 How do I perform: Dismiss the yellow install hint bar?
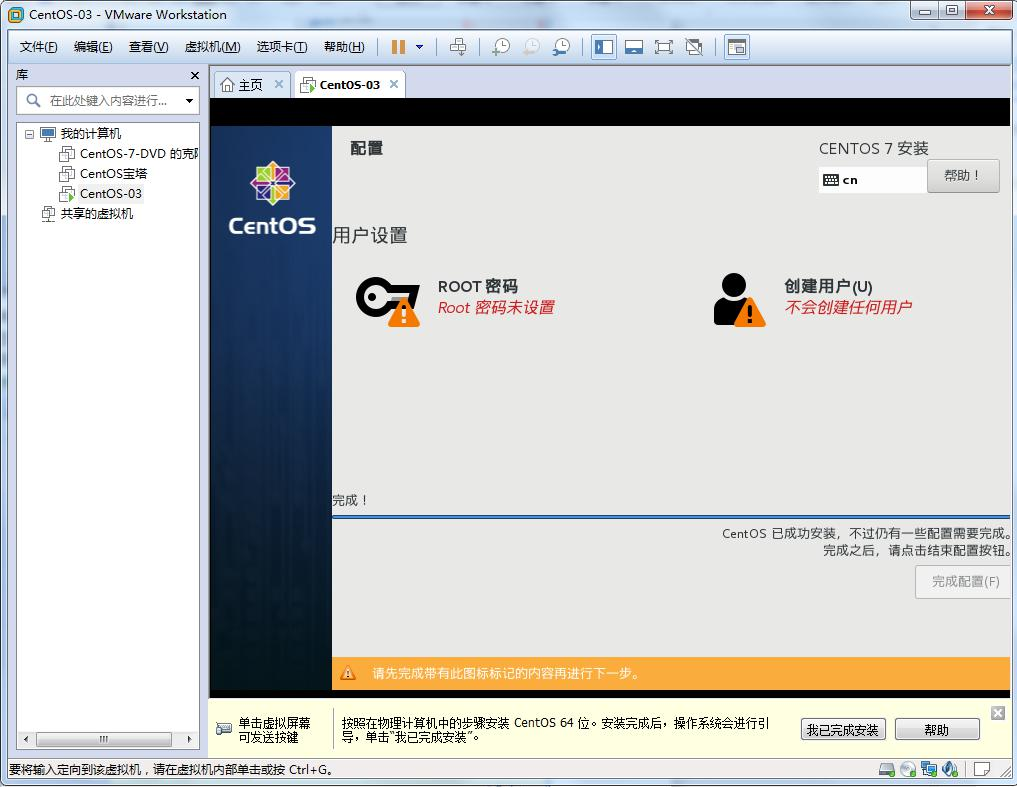[998, 713]
